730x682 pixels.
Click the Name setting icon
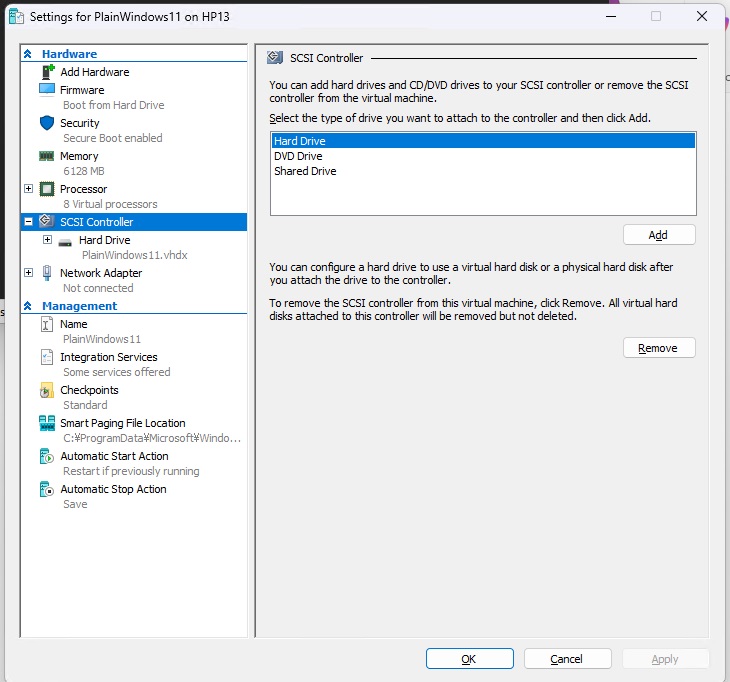[x=47, y=324]
